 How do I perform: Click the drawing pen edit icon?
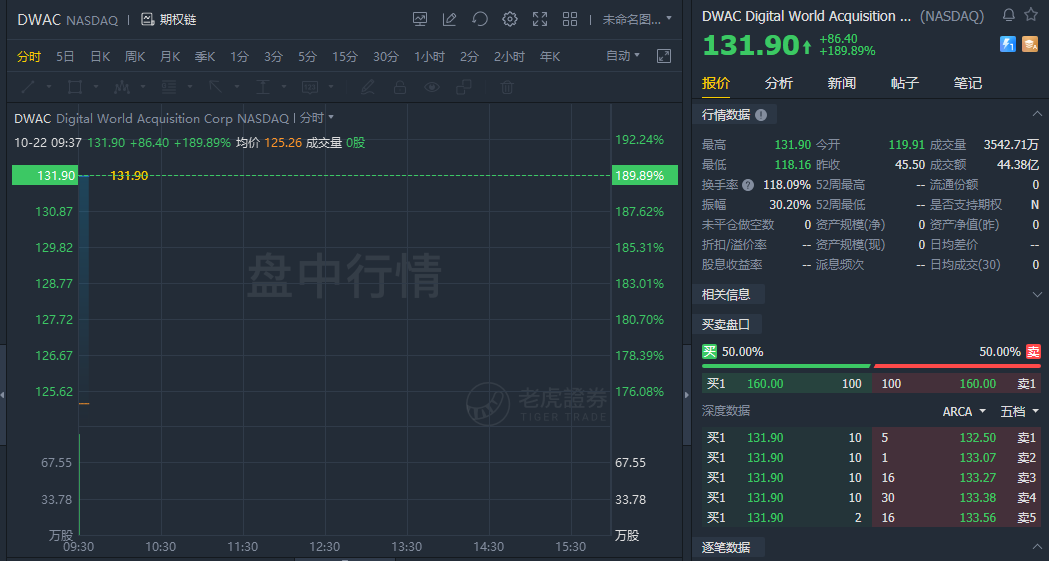click(x=368, y=87)
